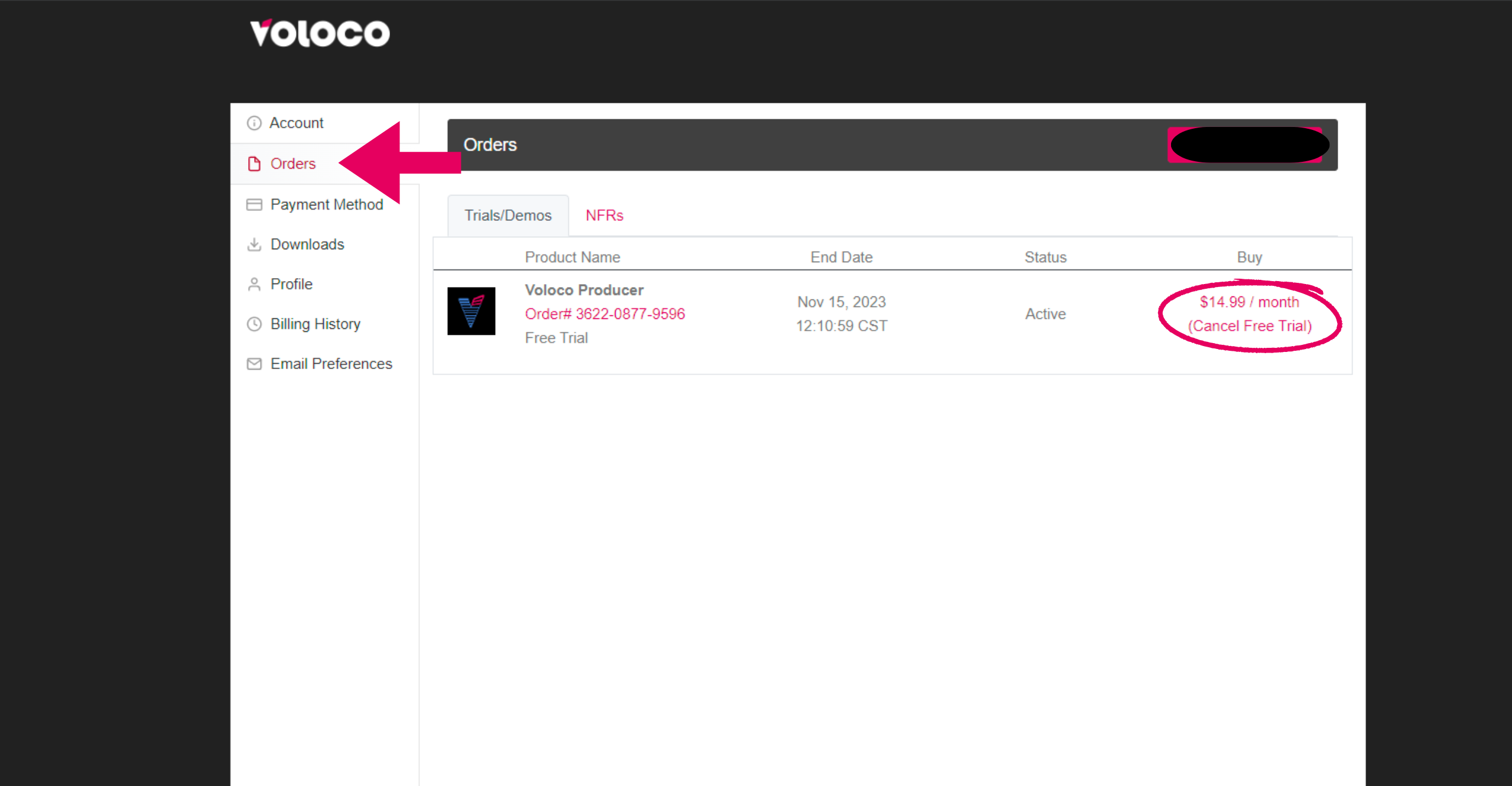
Task: Open Email Preferences settings
Action: tap(331, 364)
